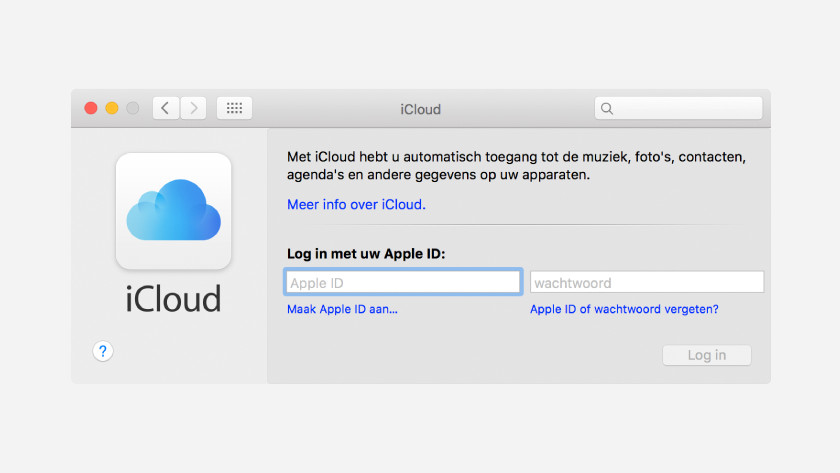Go back with the left chevron button
The image size is (840, 473).
click(x=166, y=108)
